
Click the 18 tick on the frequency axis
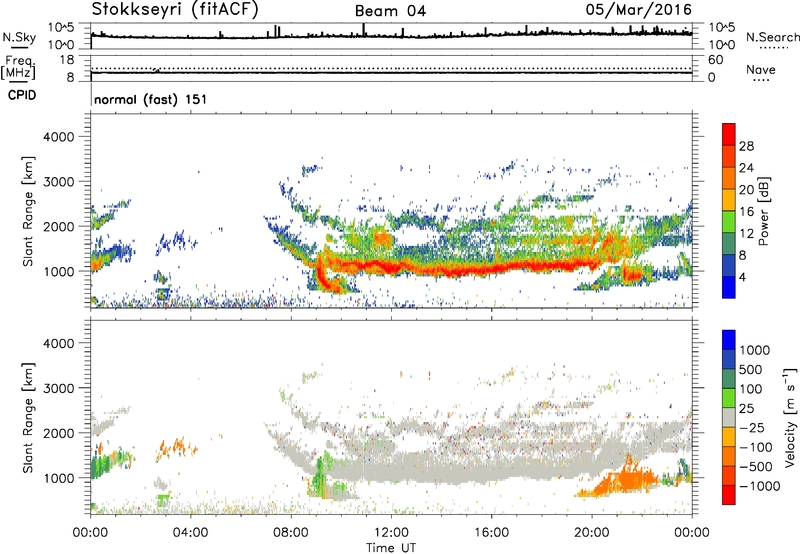click(x=67, y=60)
